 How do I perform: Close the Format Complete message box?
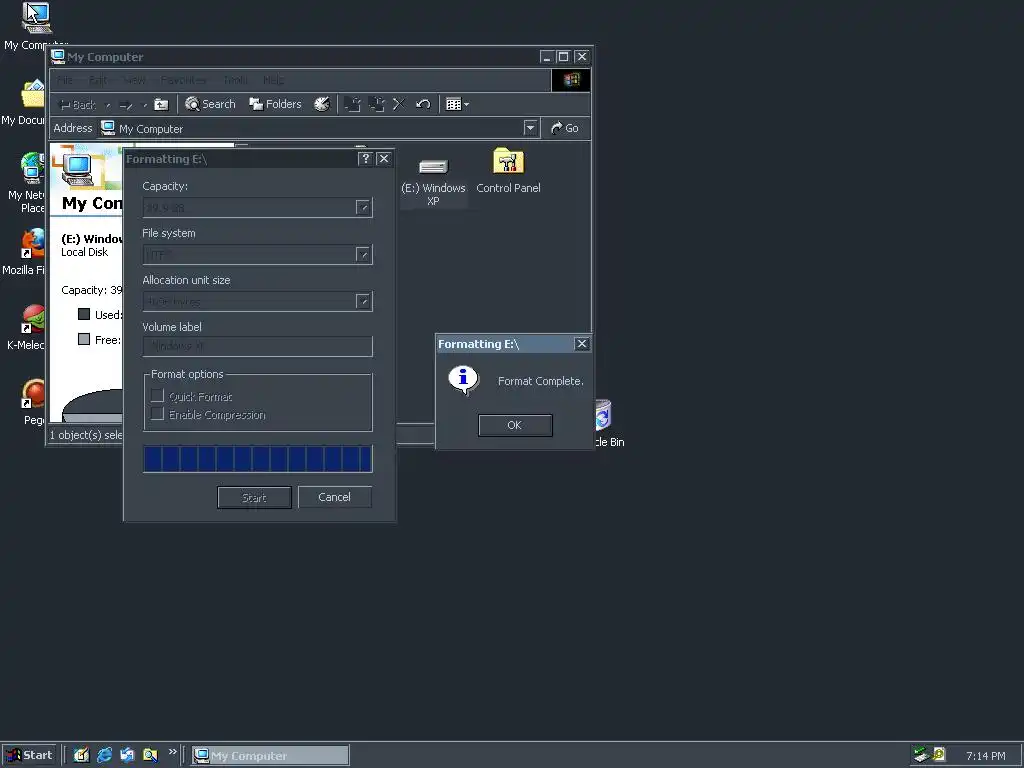click(582, 344)
